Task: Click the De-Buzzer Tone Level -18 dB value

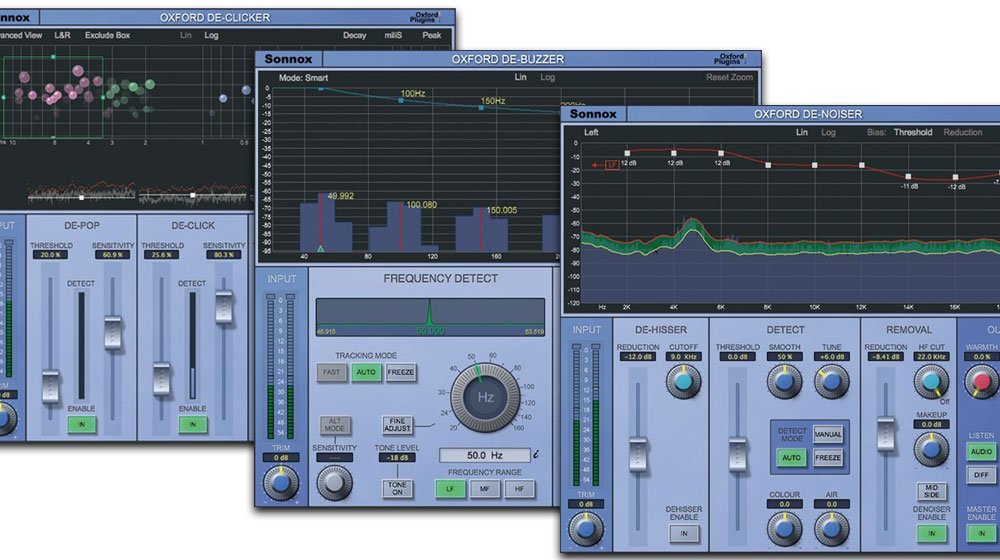Action: pos(397,458)
